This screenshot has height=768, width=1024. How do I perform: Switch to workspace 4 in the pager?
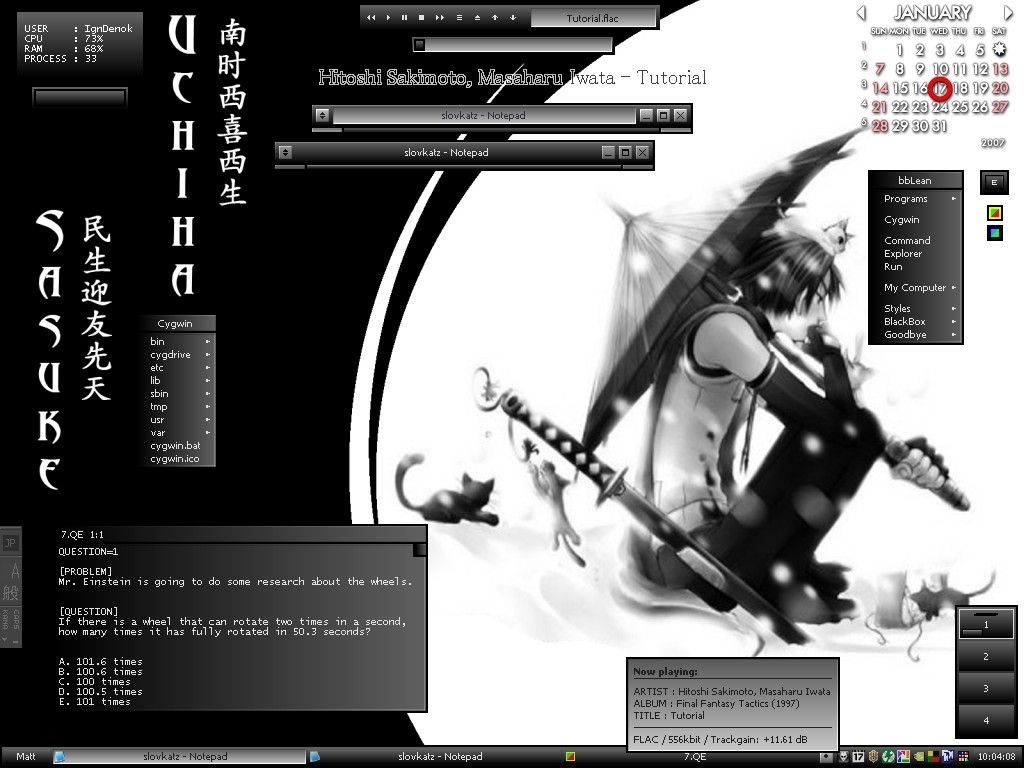(x=986, y=720)
